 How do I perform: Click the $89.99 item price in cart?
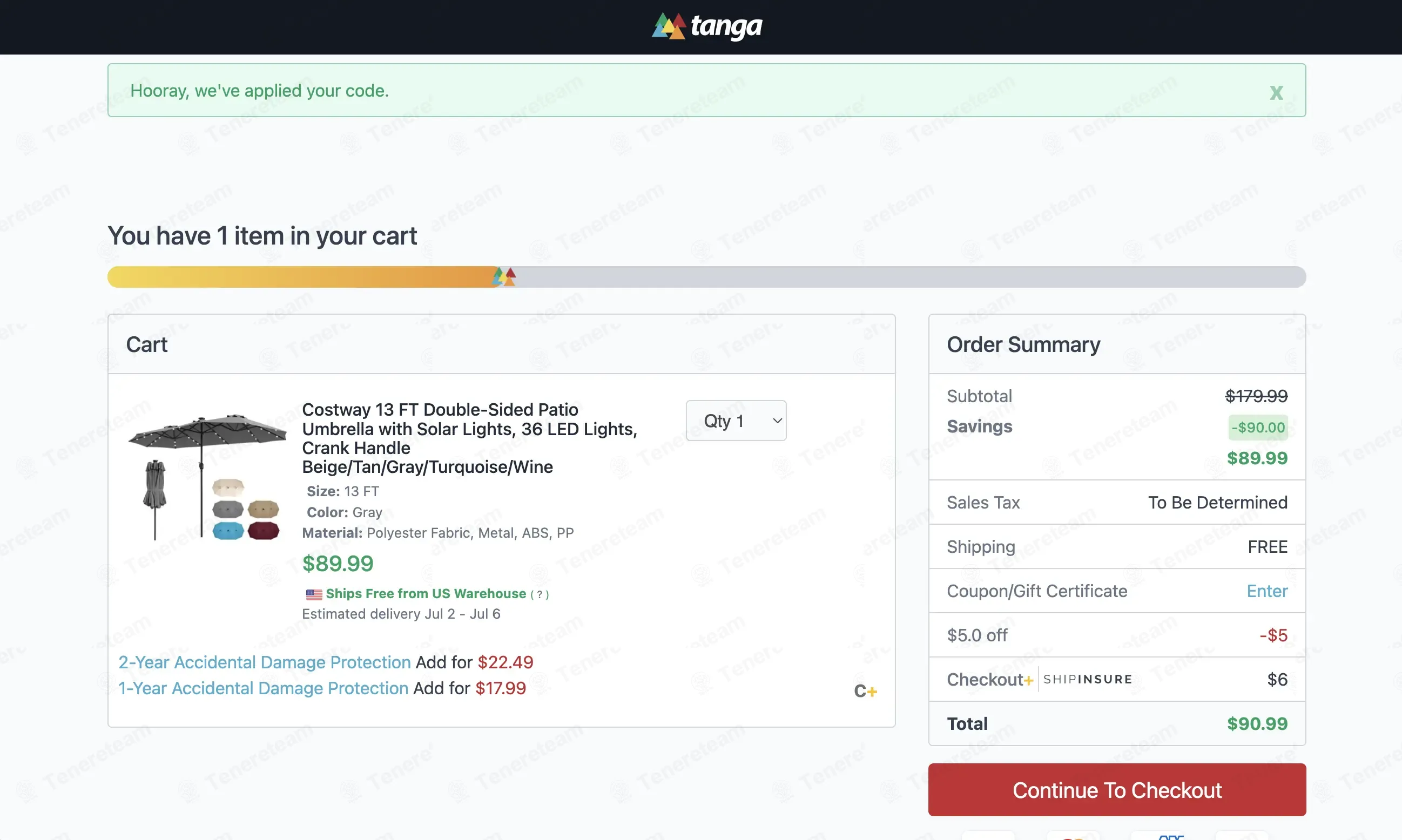tap(338, 563)
